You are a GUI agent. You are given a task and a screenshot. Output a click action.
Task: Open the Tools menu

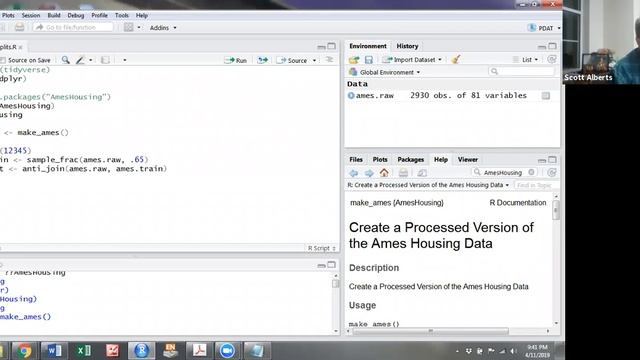click(x=122, y=16)
